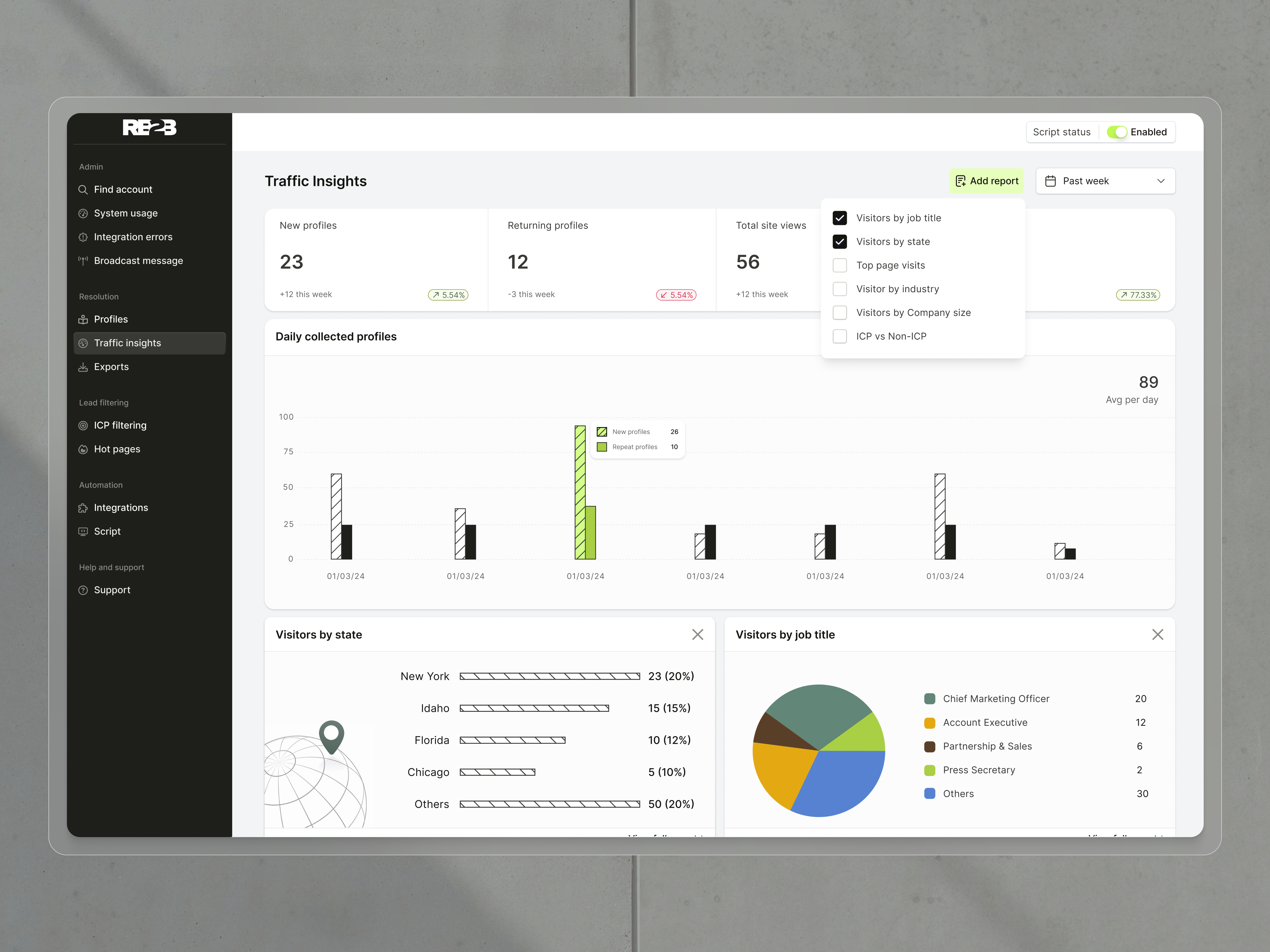Open Integrations via the puzzle icon
Screen dimensions: 1270x952
pyautogui.click(x=84, y=507)
